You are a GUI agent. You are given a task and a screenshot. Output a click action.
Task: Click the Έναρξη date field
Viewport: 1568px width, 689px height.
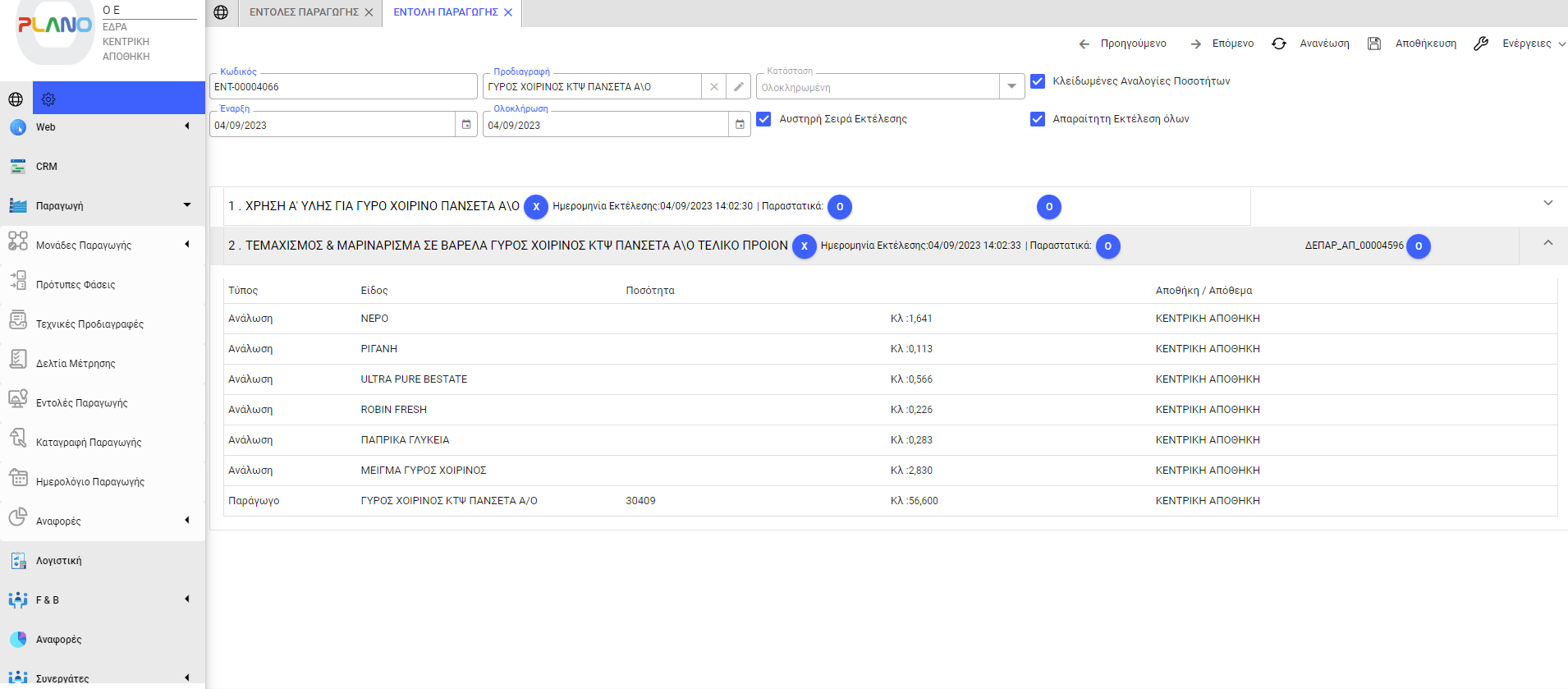coord(332,125)
